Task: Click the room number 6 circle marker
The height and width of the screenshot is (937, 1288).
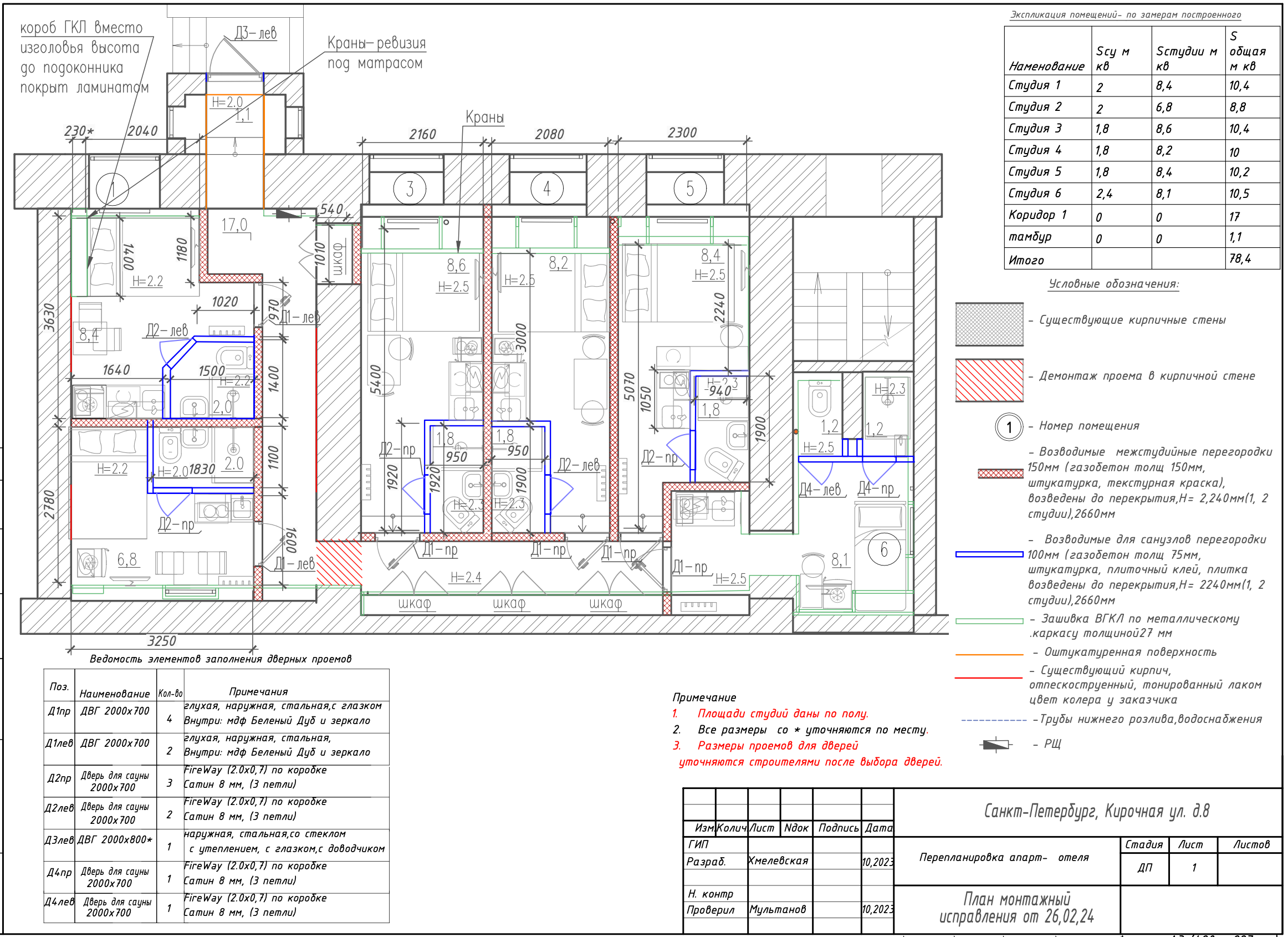Action: (883, 549)
